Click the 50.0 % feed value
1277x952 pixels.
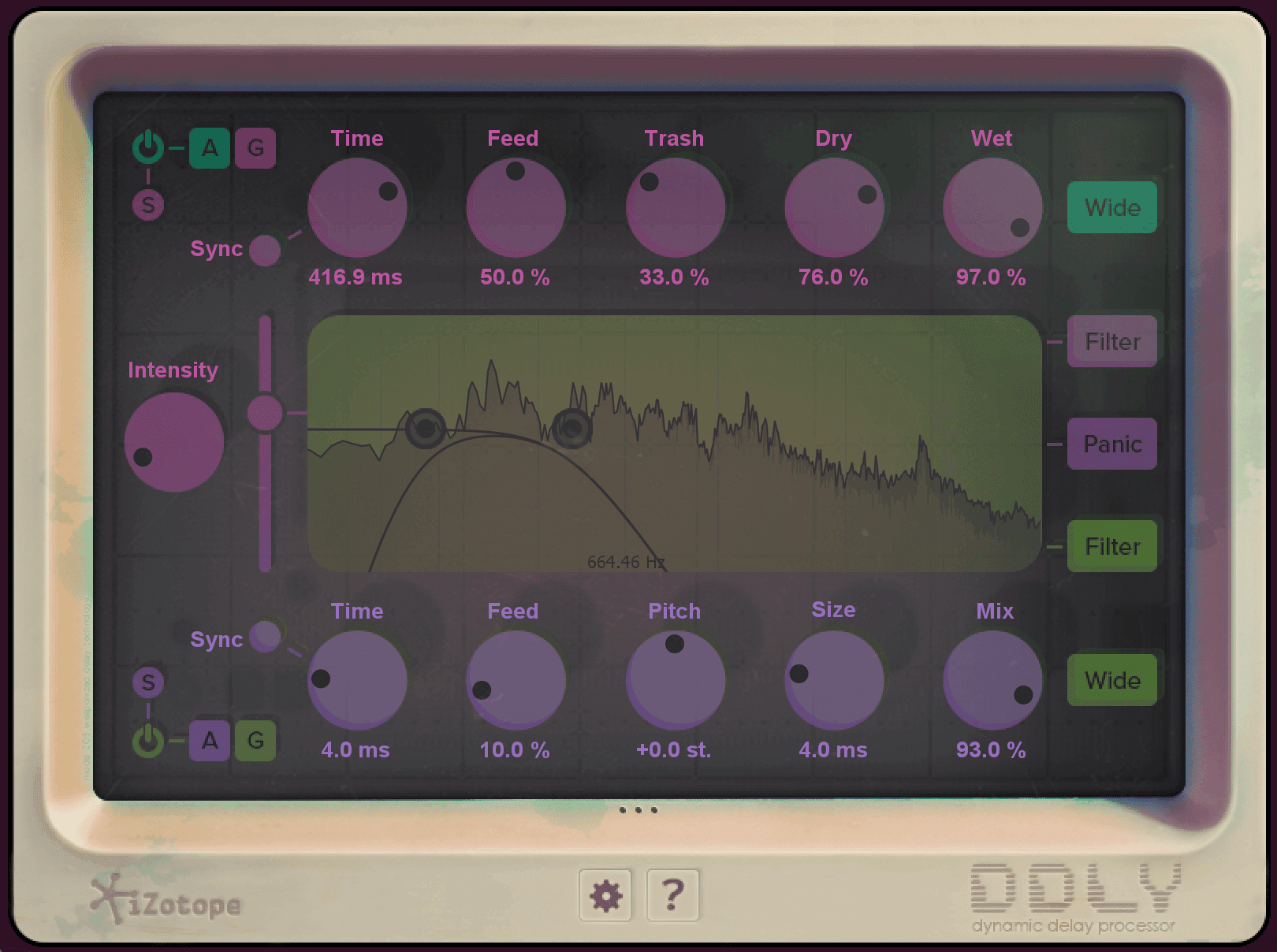pyautogui.click(x=515, y=277)
